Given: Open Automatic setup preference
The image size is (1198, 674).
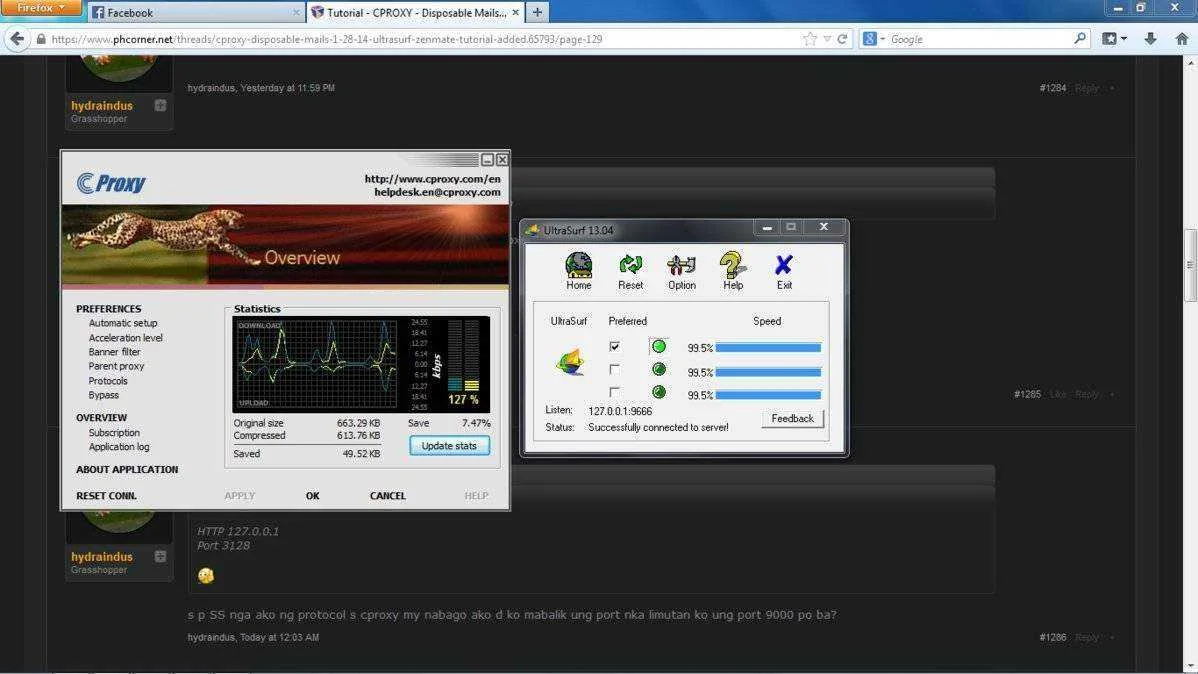Looking at the screenshot, I should (x=123, y=323).
